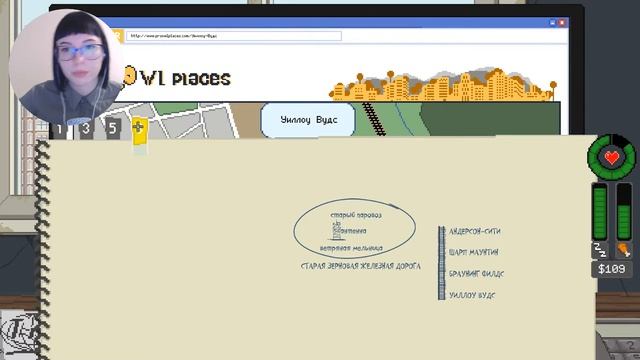Select the note 'АНДЕРСОН-СИТИ'
This screenshot has height=360, width=640.
point(475,231)
